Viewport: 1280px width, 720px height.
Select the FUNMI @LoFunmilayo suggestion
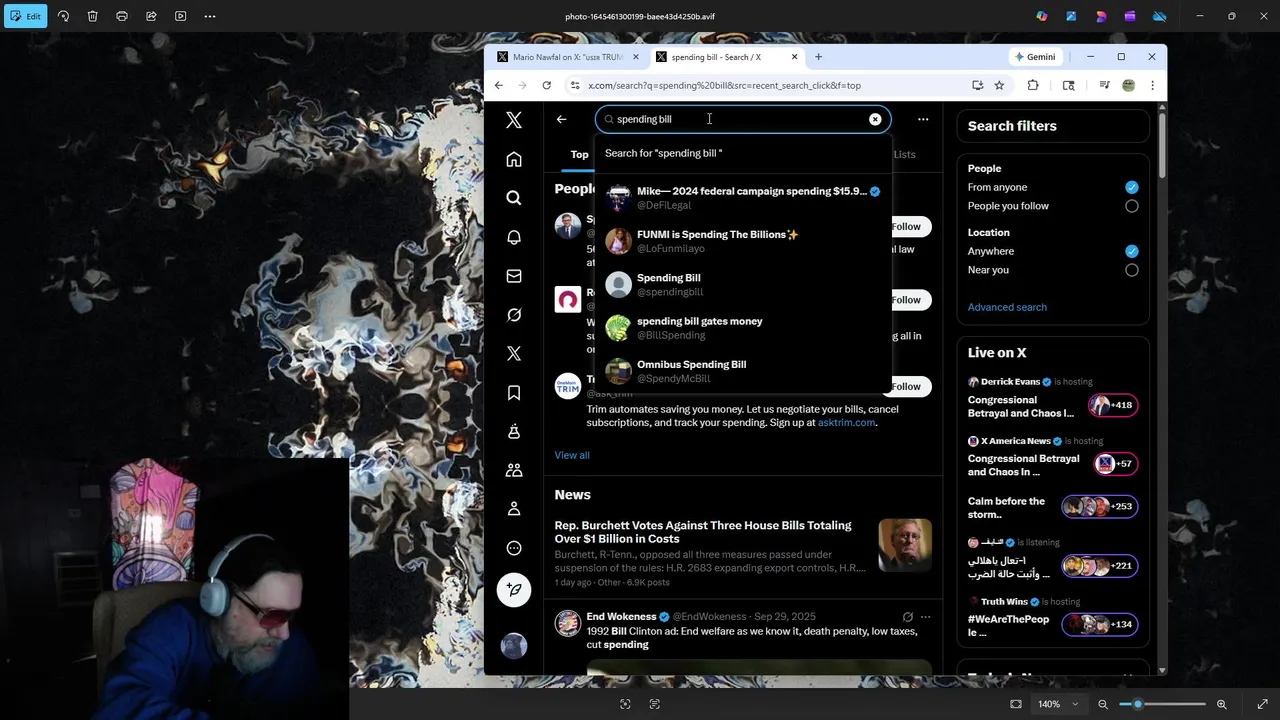743,241
